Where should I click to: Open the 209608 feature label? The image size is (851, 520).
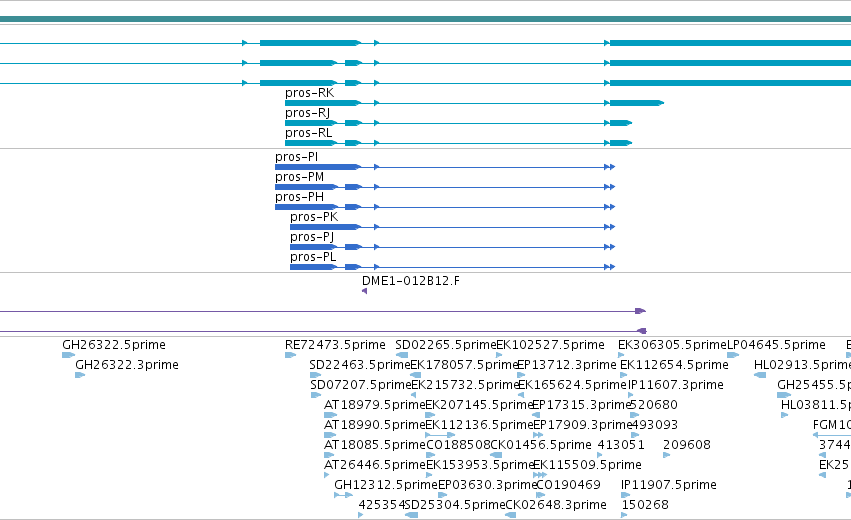point(687,446)
